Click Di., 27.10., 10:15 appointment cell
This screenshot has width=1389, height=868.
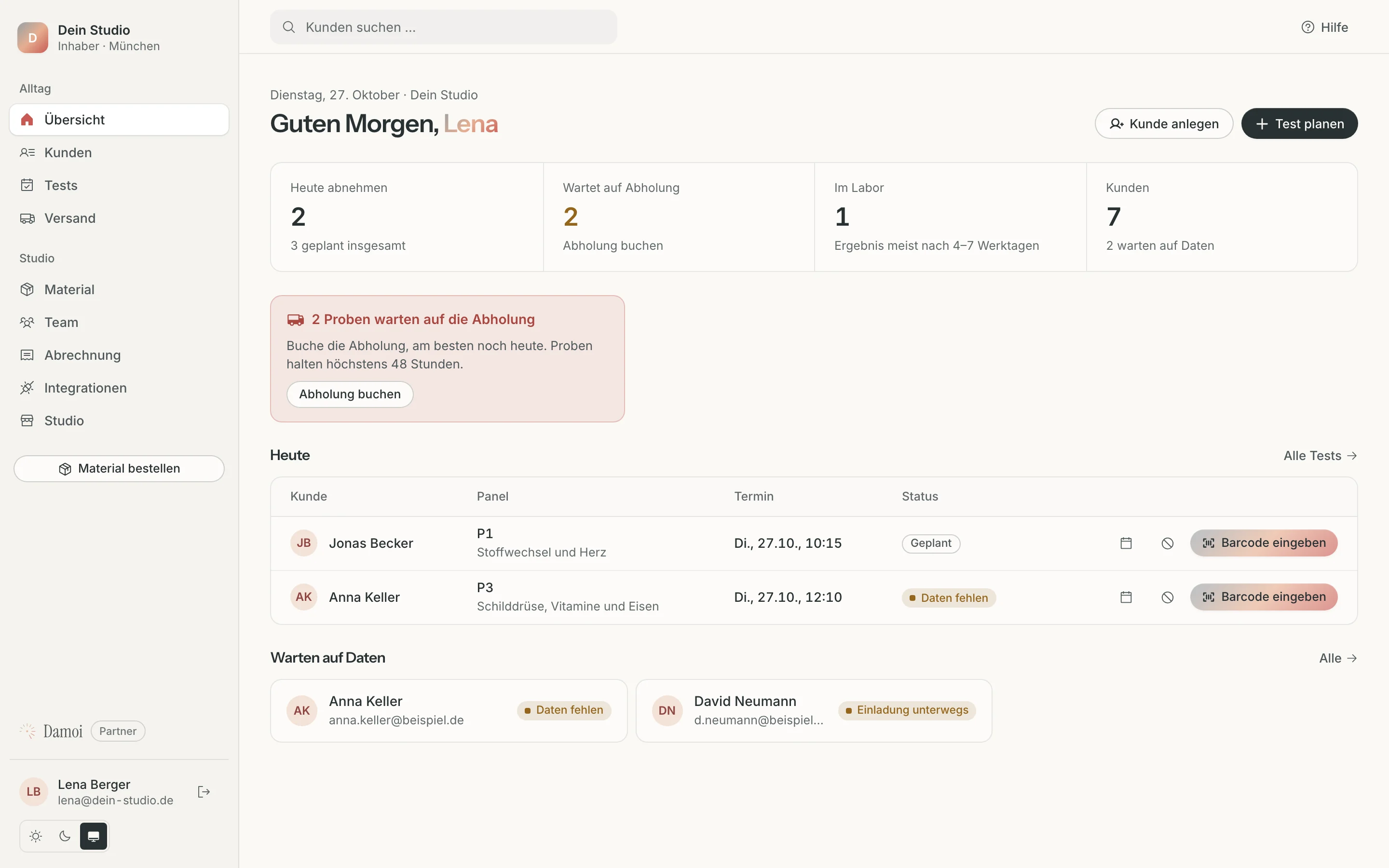pos(788,543)
